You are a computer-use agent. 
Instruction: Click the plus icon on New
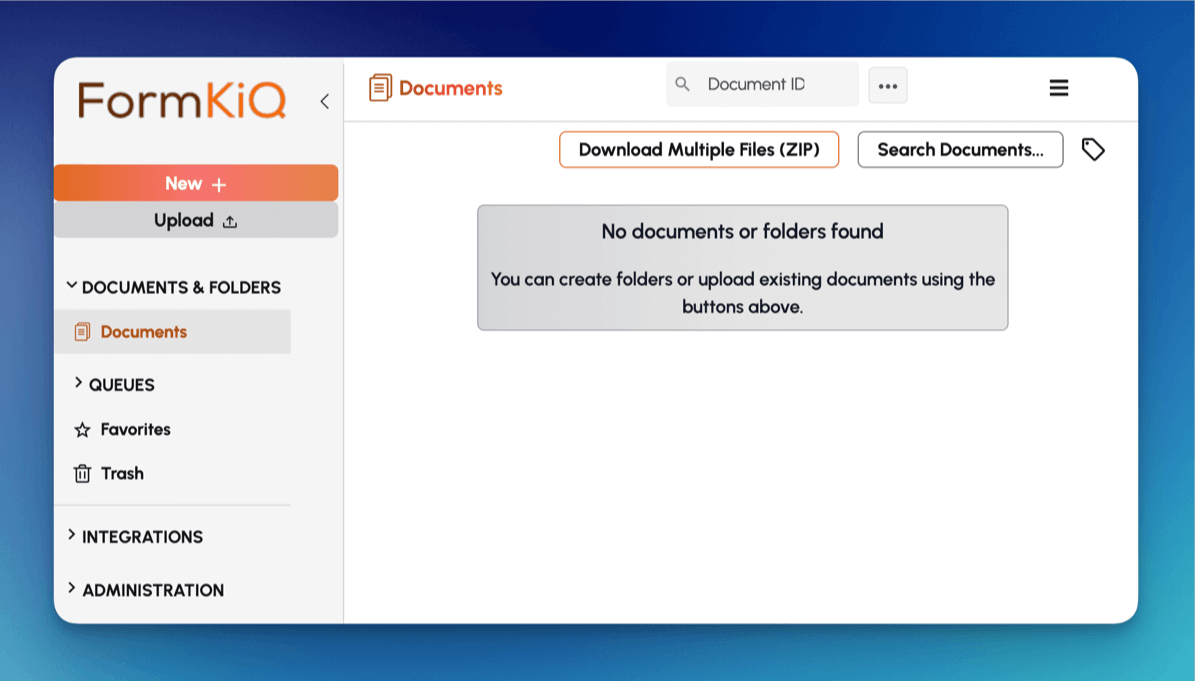tap(219, 184)
